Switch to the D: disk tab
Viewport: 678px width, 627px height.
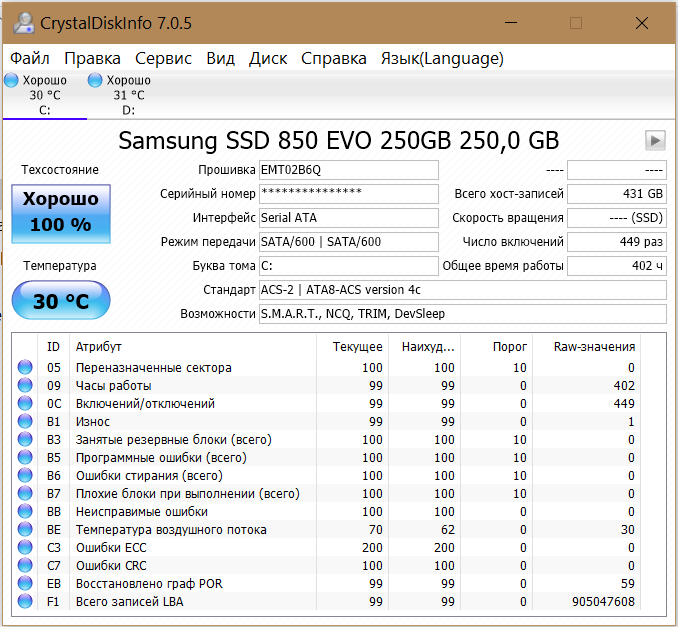tap(128, 95)
